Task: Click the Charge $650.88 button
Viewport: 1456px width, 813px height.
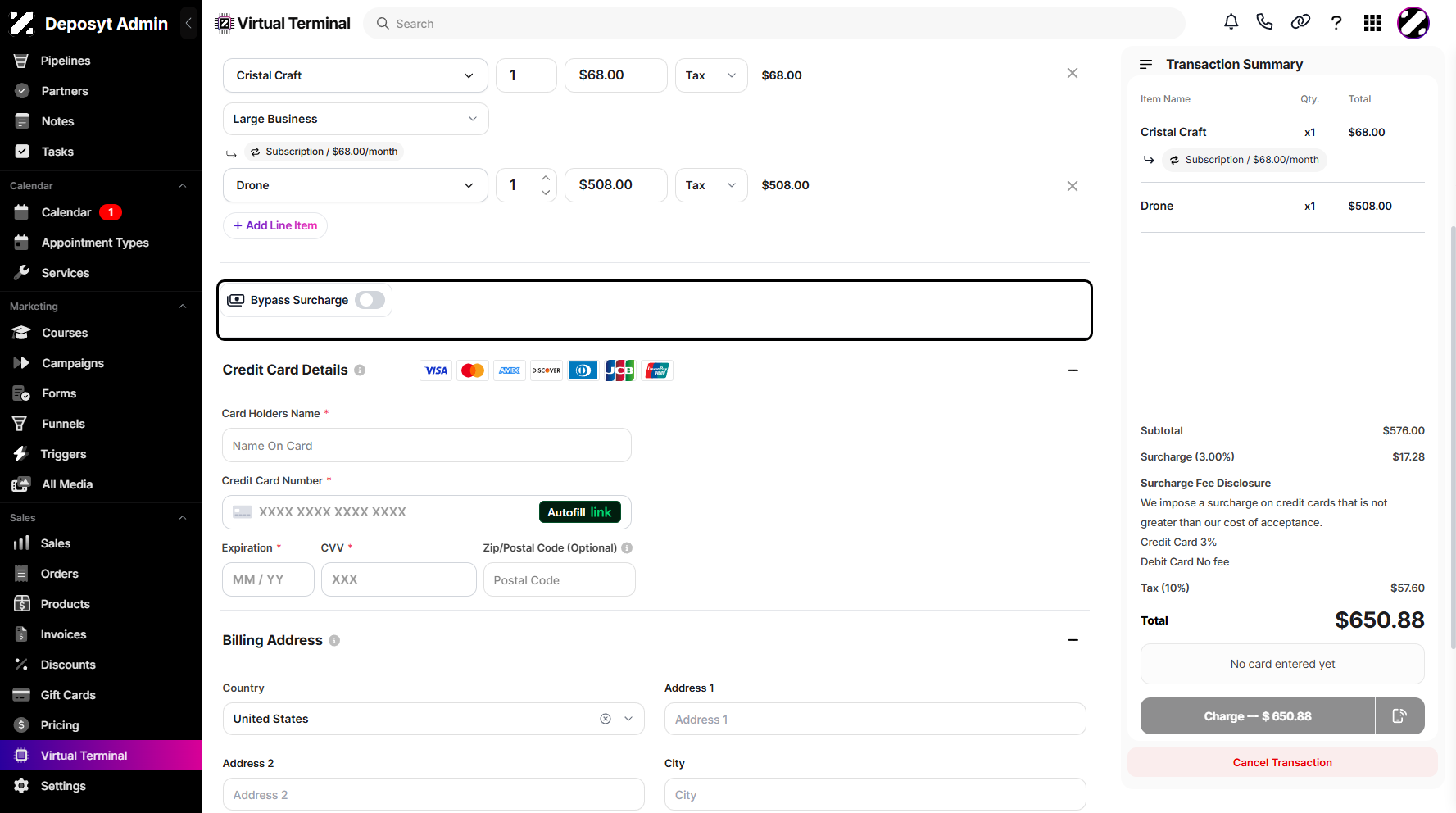Action: point(1258,716)
